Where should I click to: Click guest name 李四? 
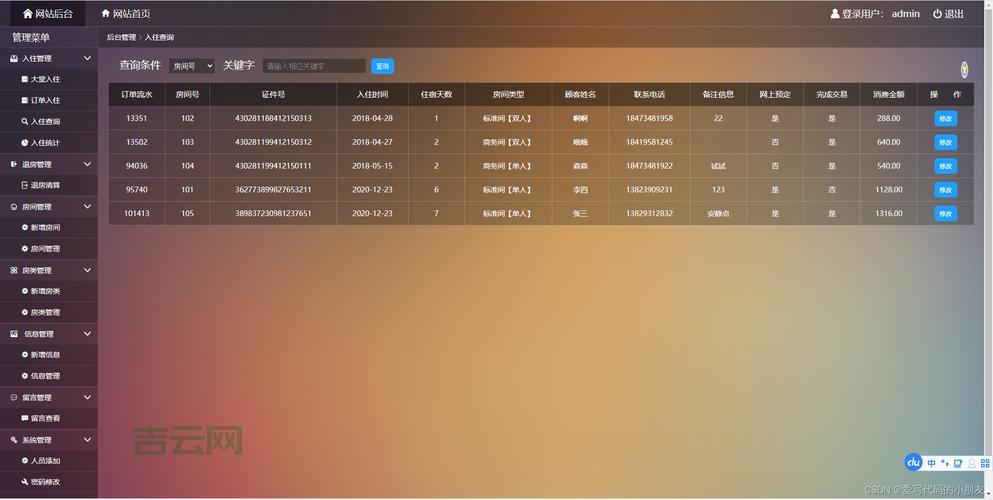580,190
